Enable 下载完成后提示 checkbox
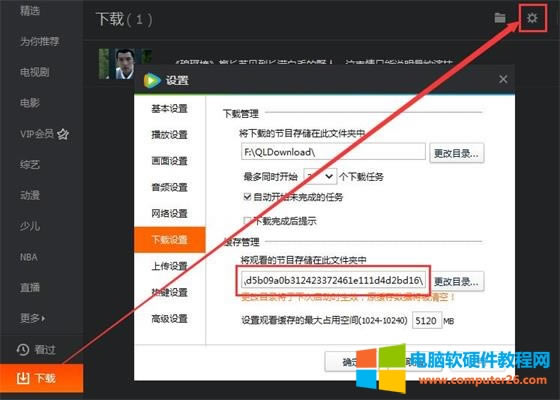 pos(247,221)
